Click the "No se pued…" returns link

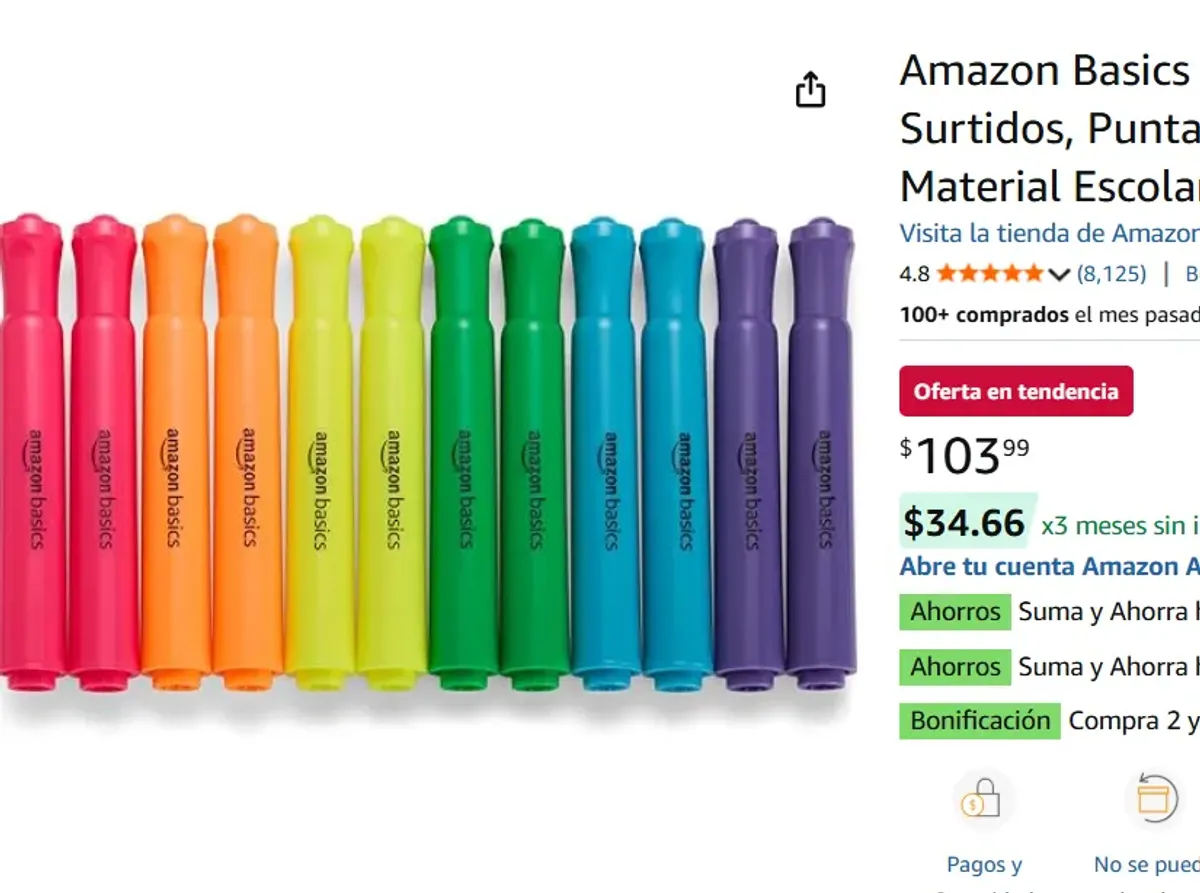[x=1146, y=865]
